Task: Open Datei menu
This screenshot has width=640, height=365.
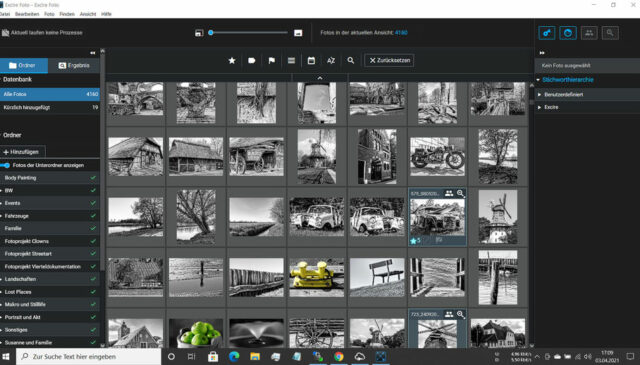Action: coord(5,14)
